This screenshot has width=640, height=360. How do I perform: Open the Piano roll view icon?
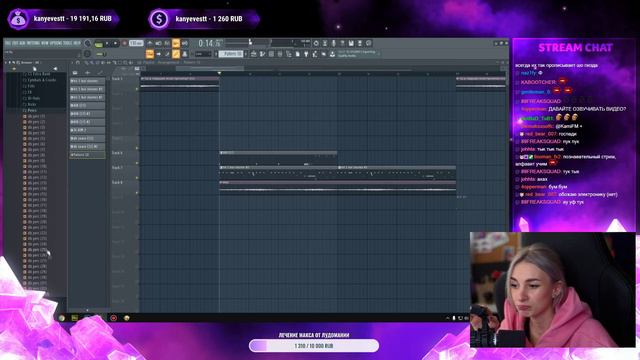(x=262, y=54)
